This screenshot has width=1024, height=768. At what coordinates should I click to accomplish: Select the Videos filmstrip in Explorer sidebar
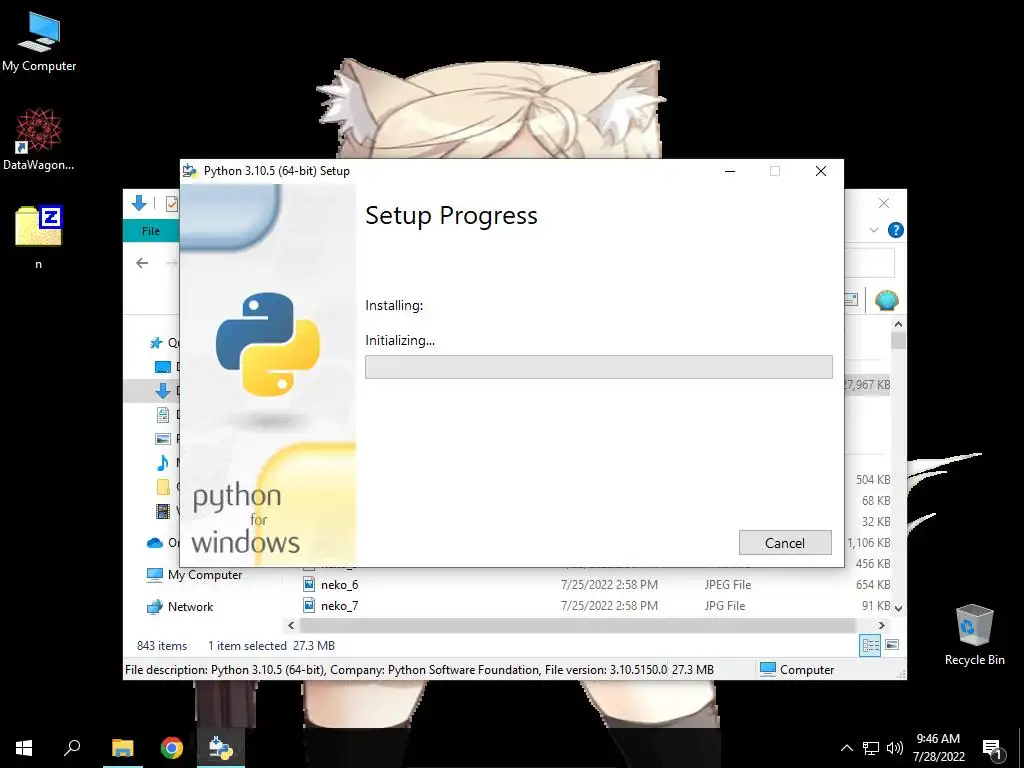pyautogui.click(x=163, y=511)
